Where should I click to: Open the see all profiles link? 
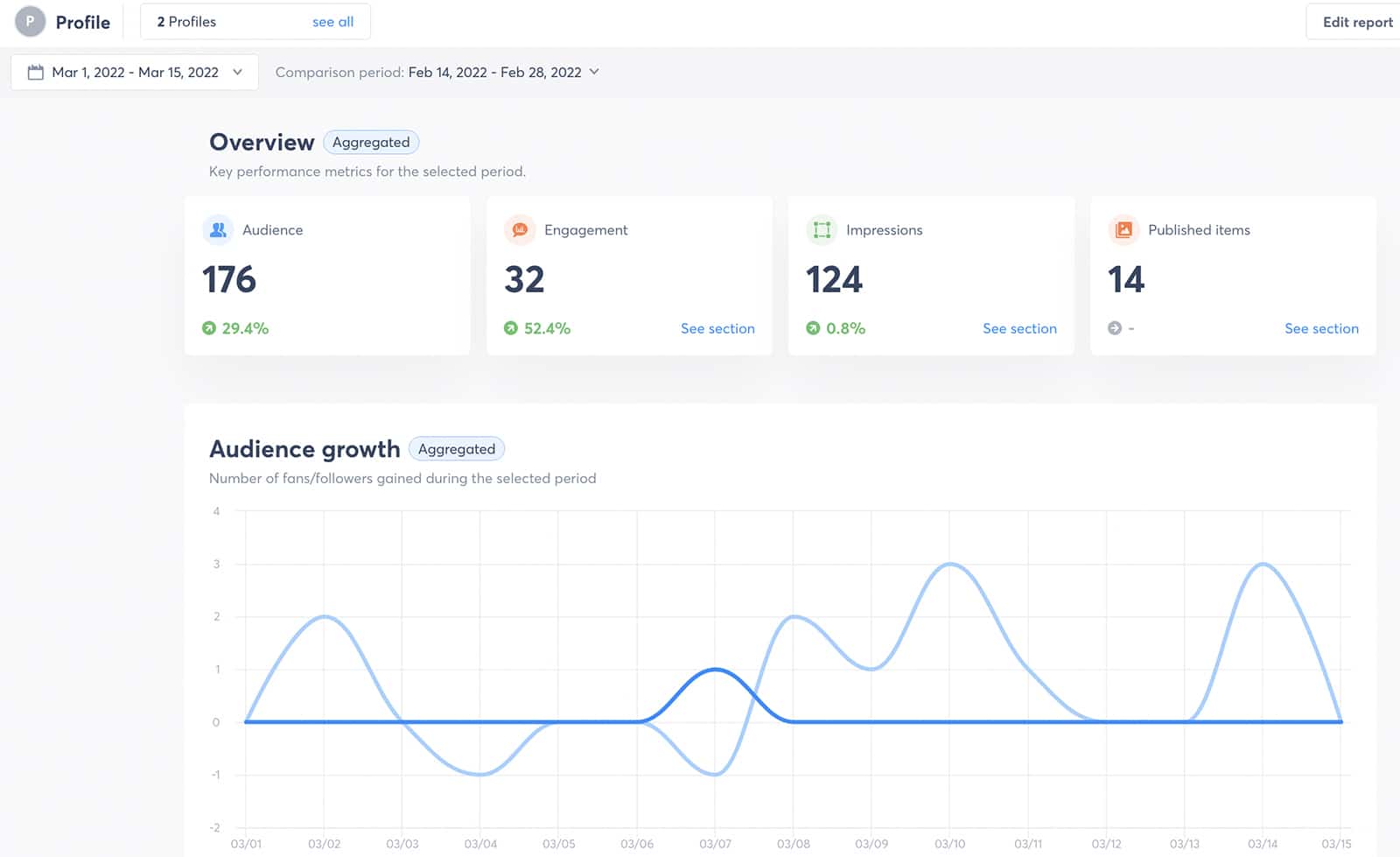[x=332, y=21]
